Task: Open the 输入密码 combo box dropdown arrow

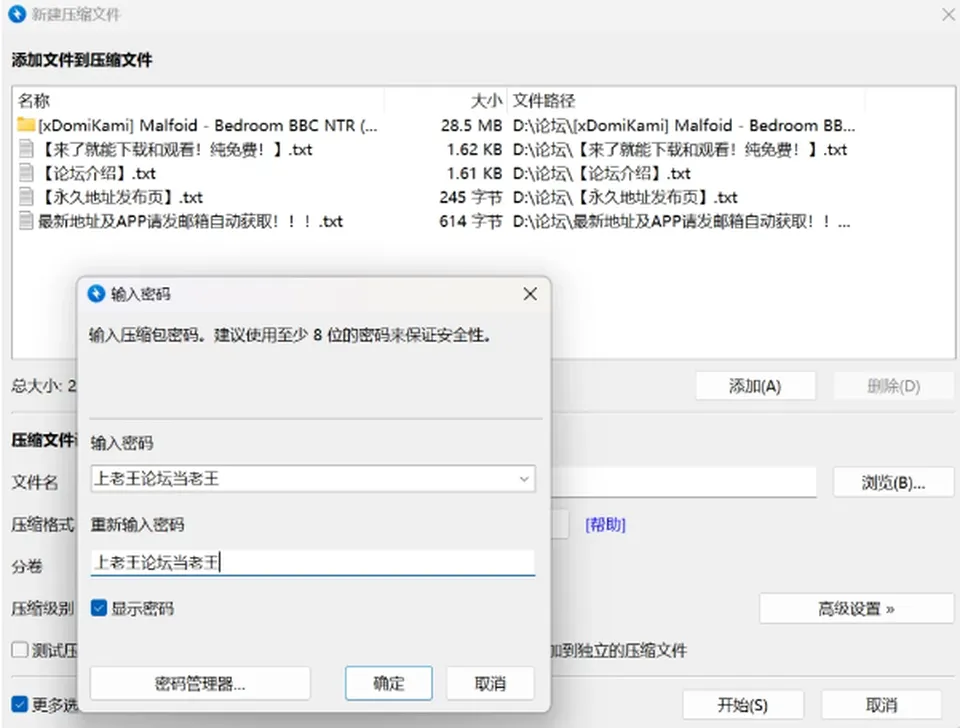Action: 524,479
